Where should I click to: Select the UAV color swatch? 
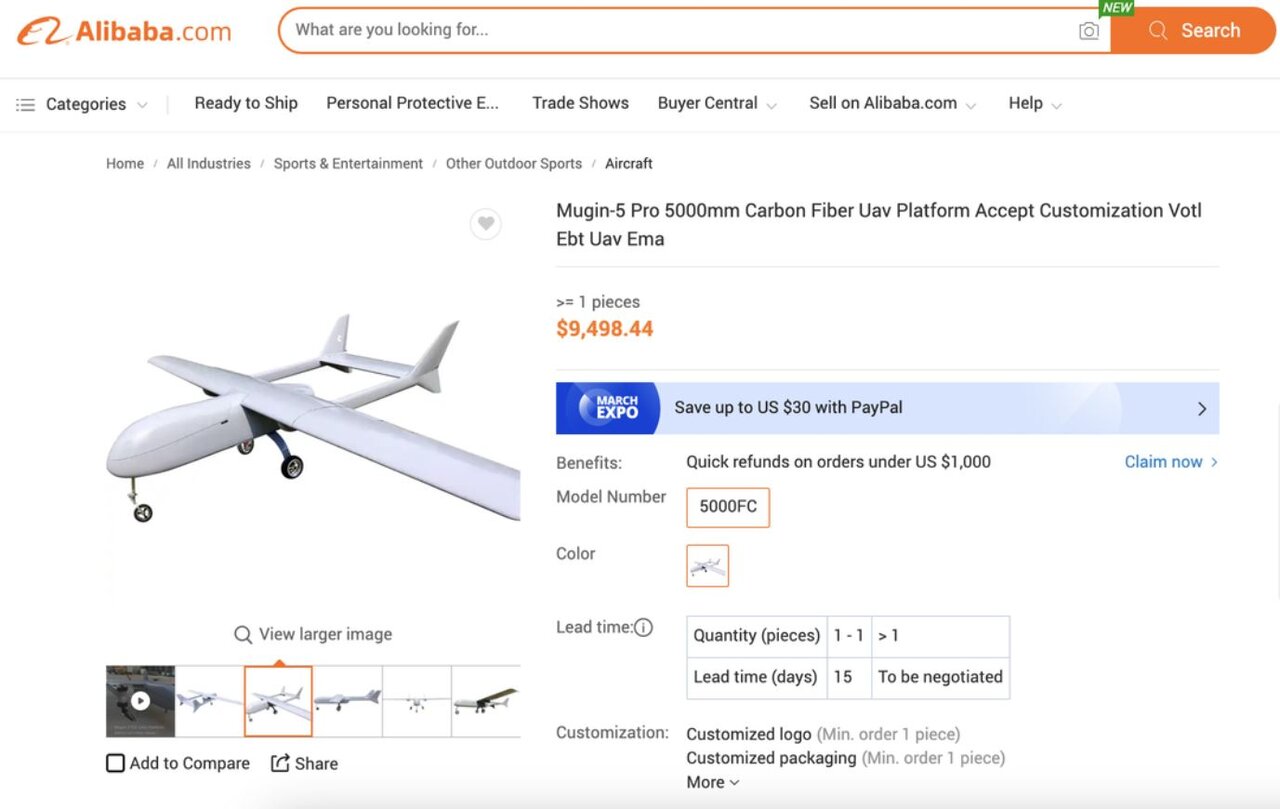click(x=708, y=566)
